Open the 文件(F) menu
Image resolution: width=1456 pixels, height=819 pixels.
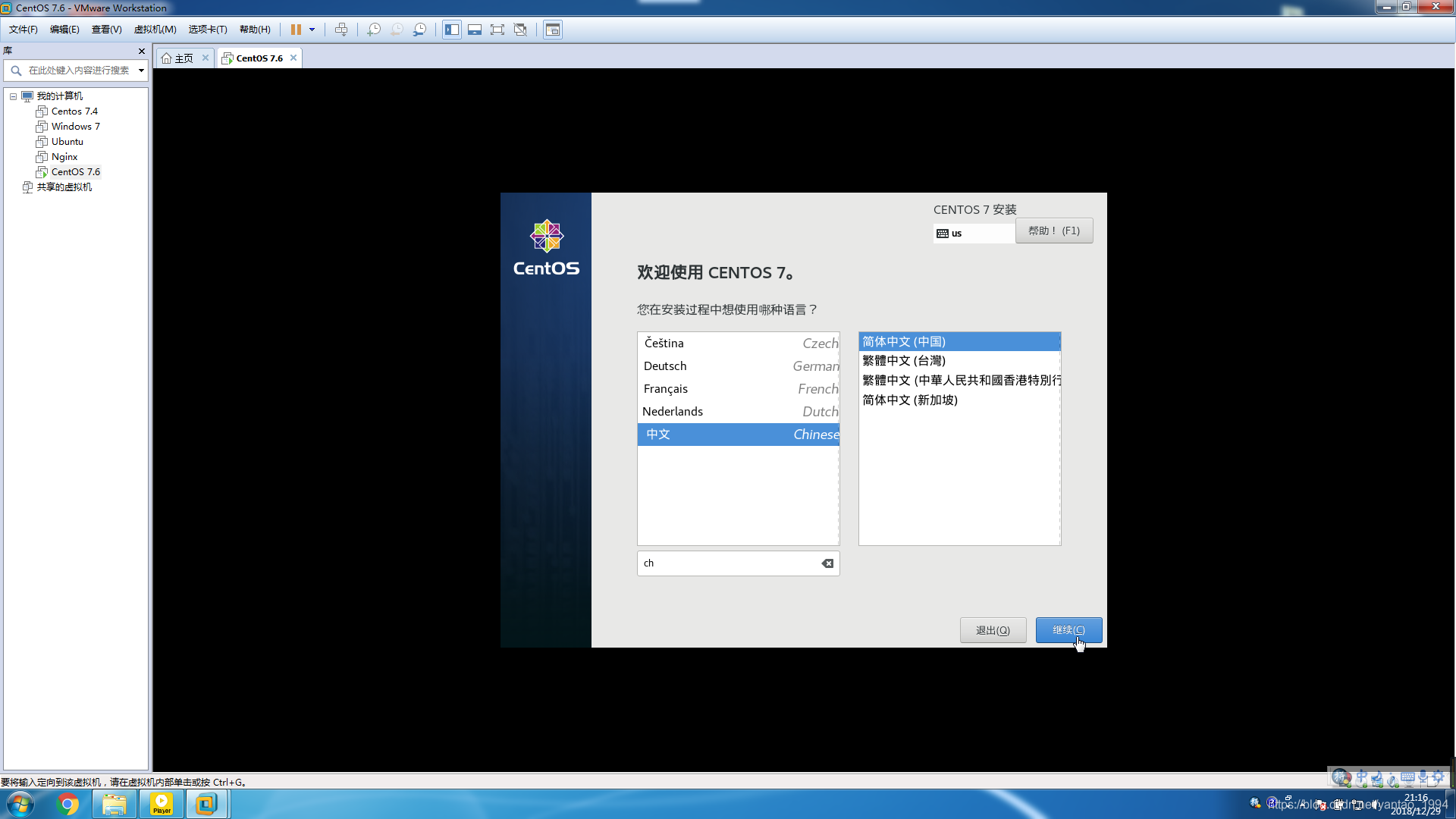click(x=24, y=30)
